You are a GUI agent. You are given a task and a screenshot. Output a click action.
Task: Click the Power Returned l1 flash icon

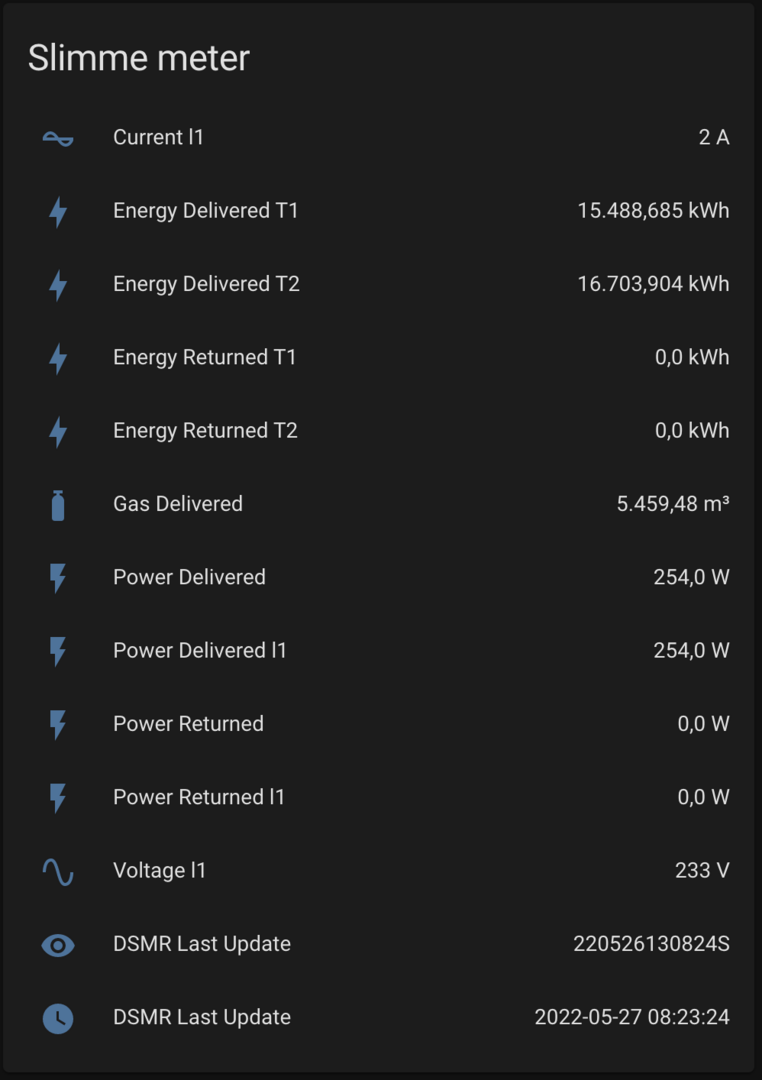pos(58,797)
